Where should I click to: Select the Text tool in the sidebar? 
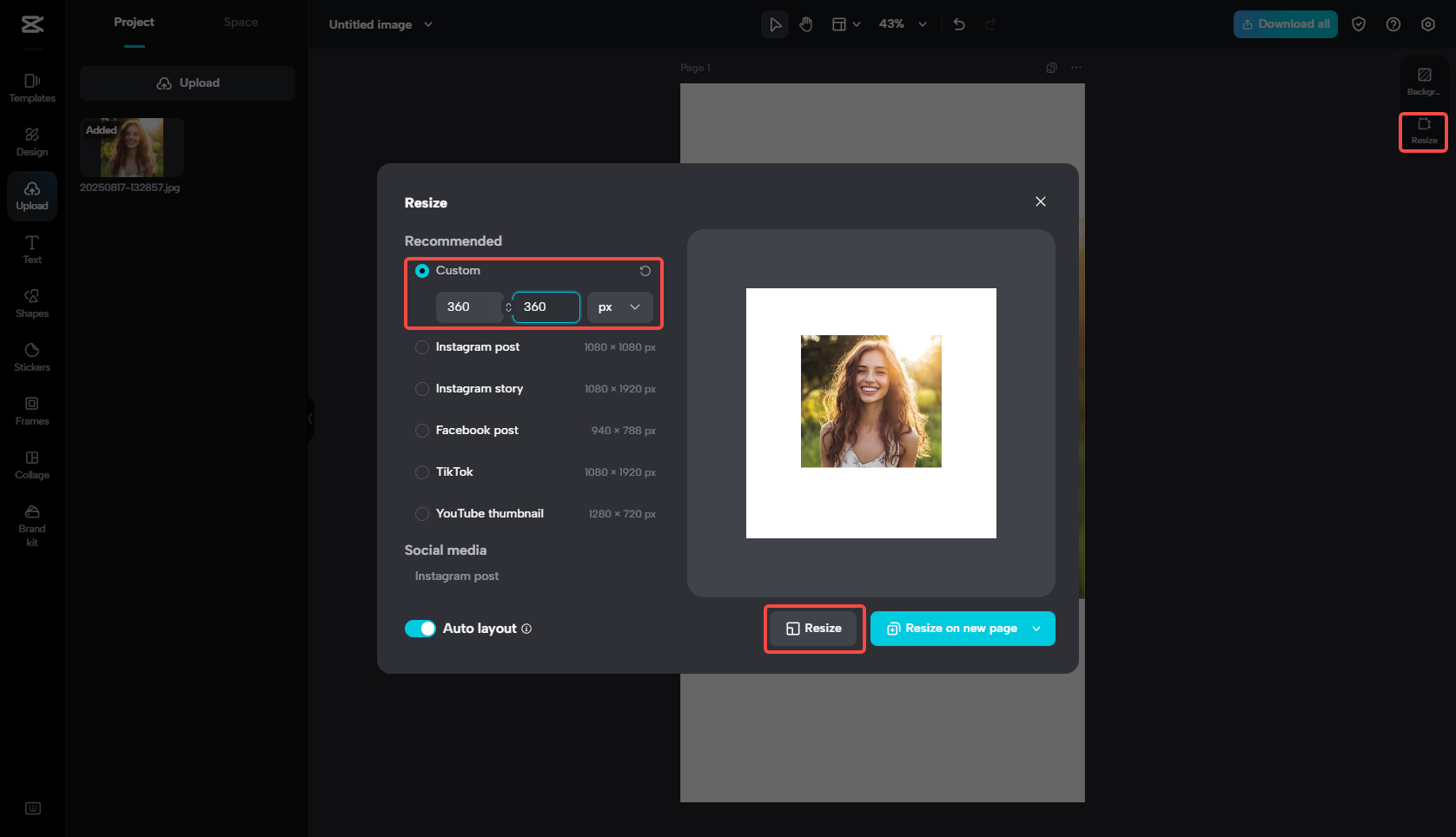(32, 249)
